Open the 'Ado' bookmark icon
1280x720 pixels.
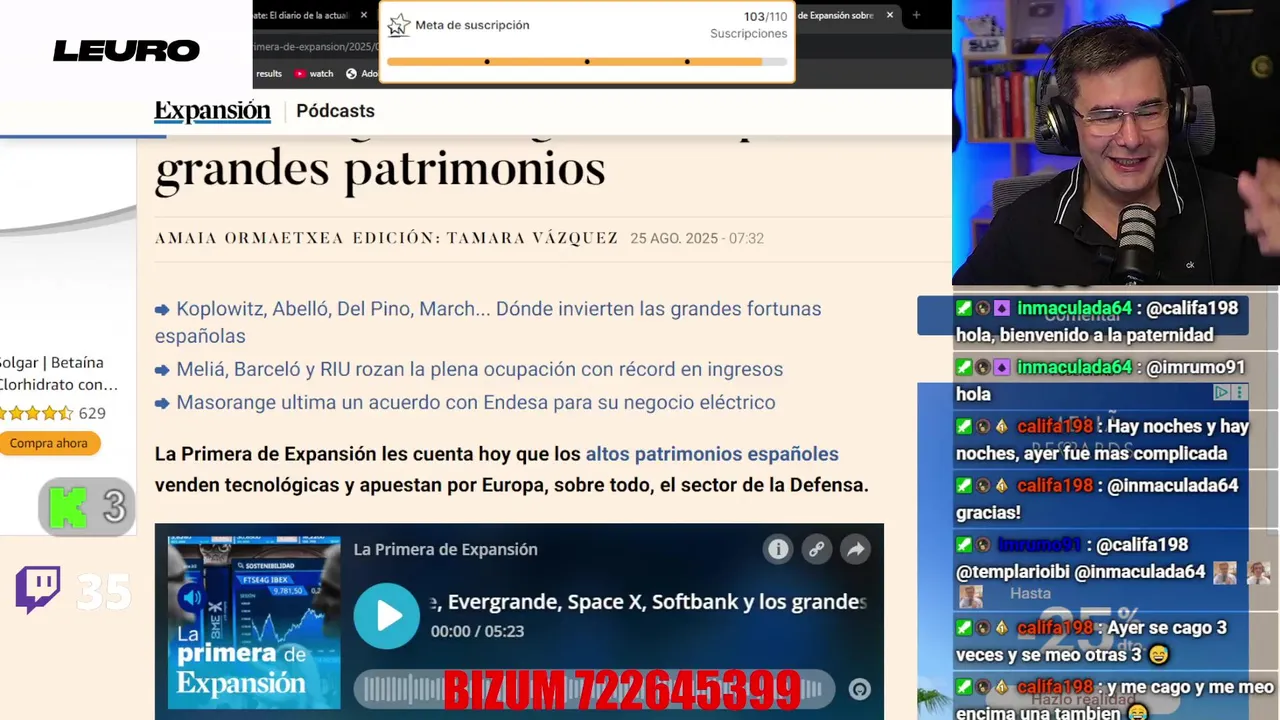pyautogui.click(x=362, y=73)
